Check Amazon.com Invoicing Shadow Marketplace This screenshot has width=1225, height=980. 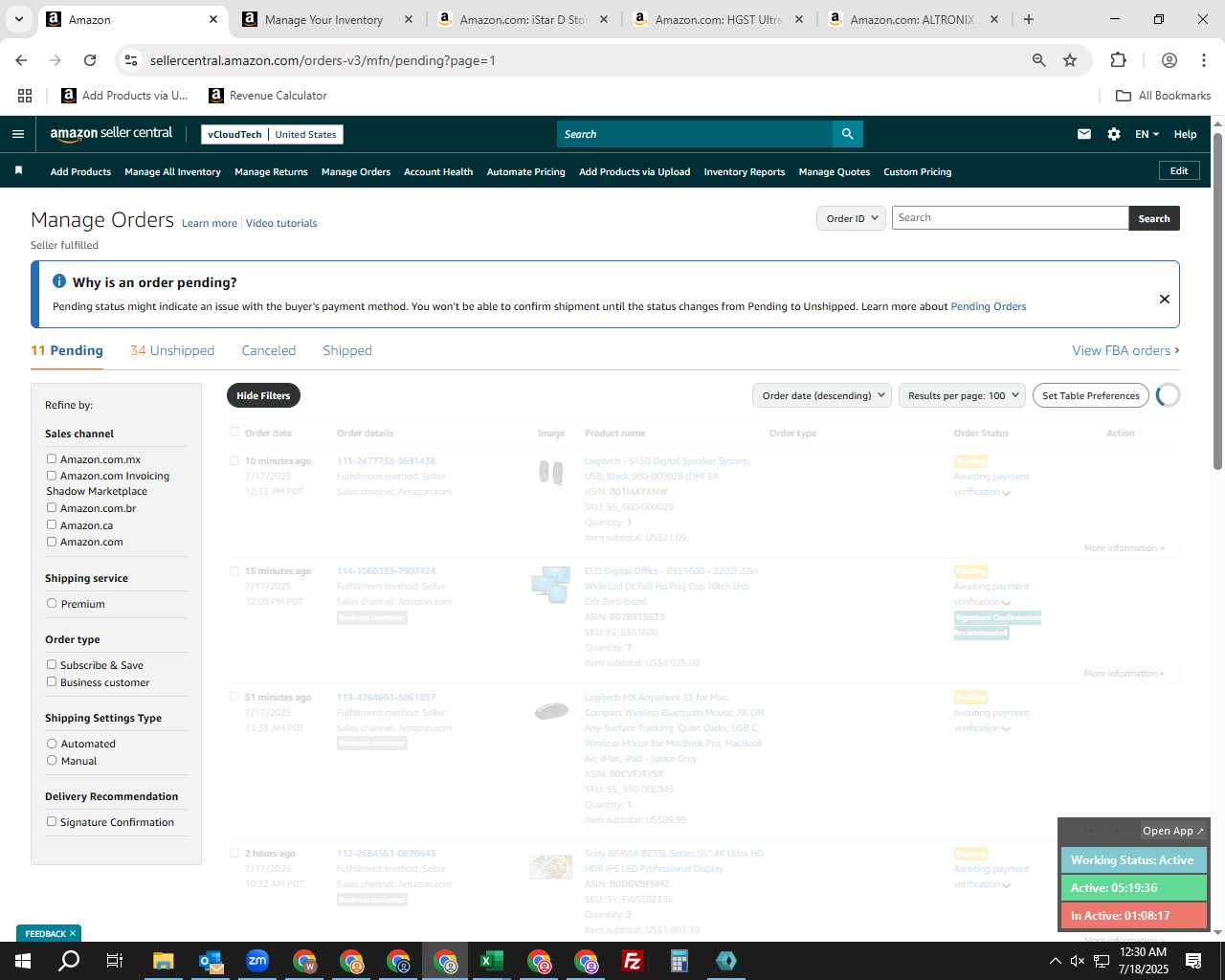[x=52, y=475]
